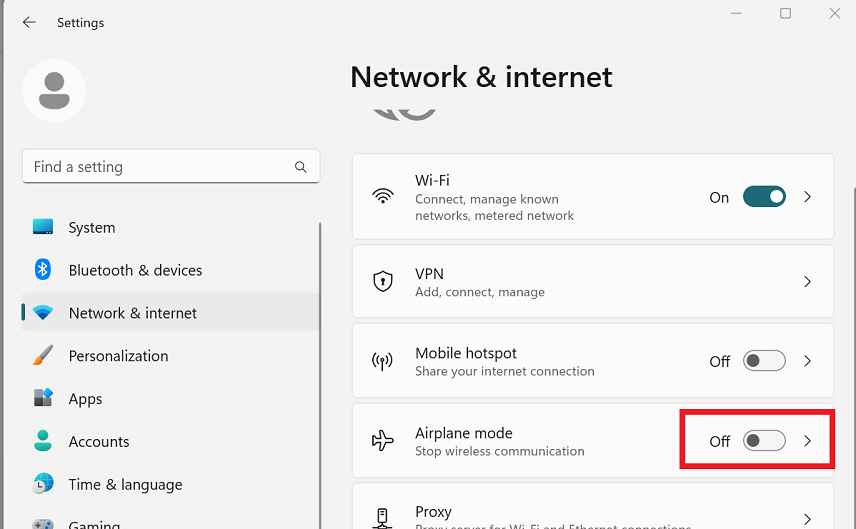
Task: Expand VPN settings chevron
Action: pos(807,281)
